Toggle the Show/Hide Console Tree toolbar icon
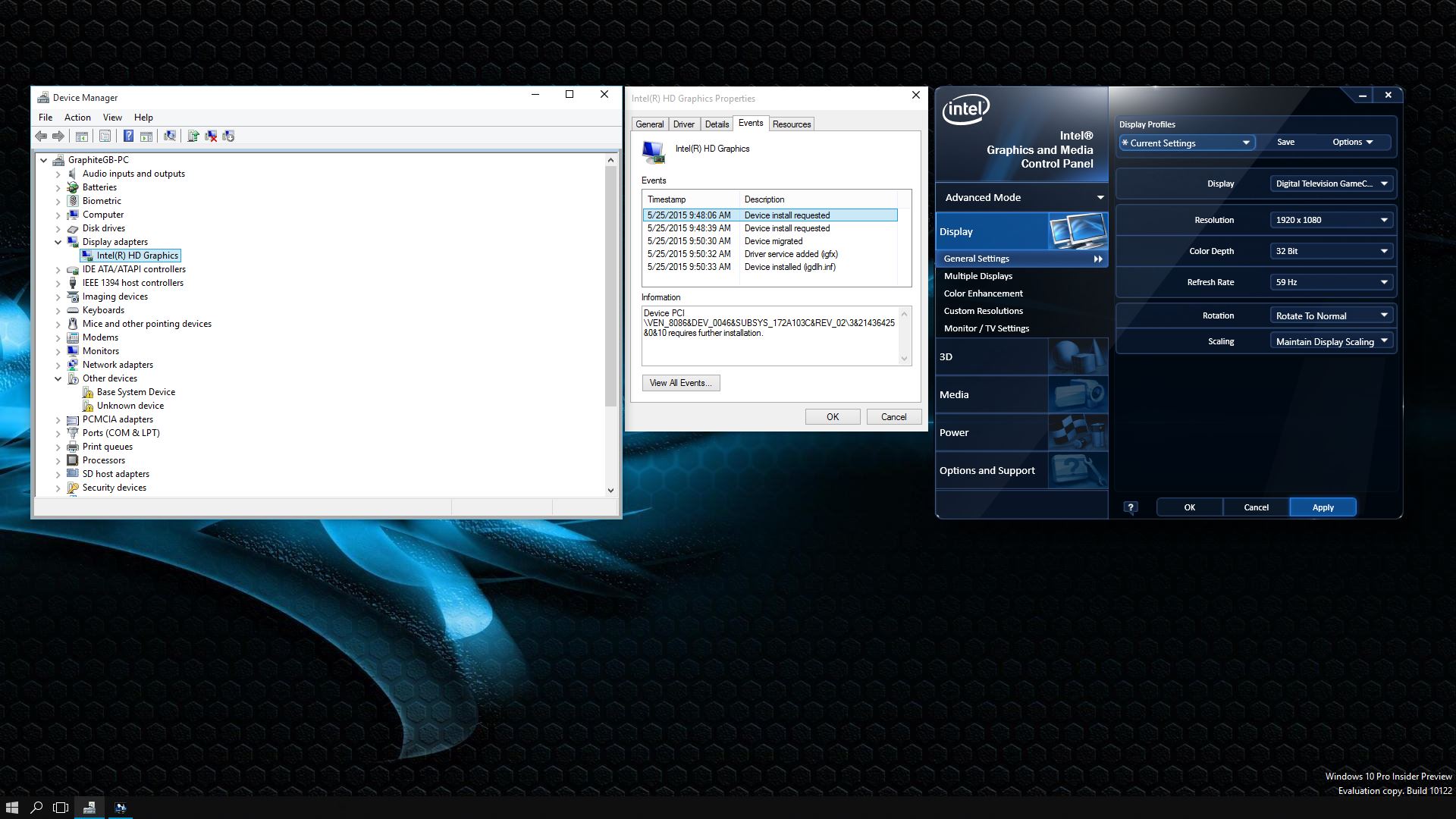Viewport: 1456px width, 819px height. click(82, 136)
